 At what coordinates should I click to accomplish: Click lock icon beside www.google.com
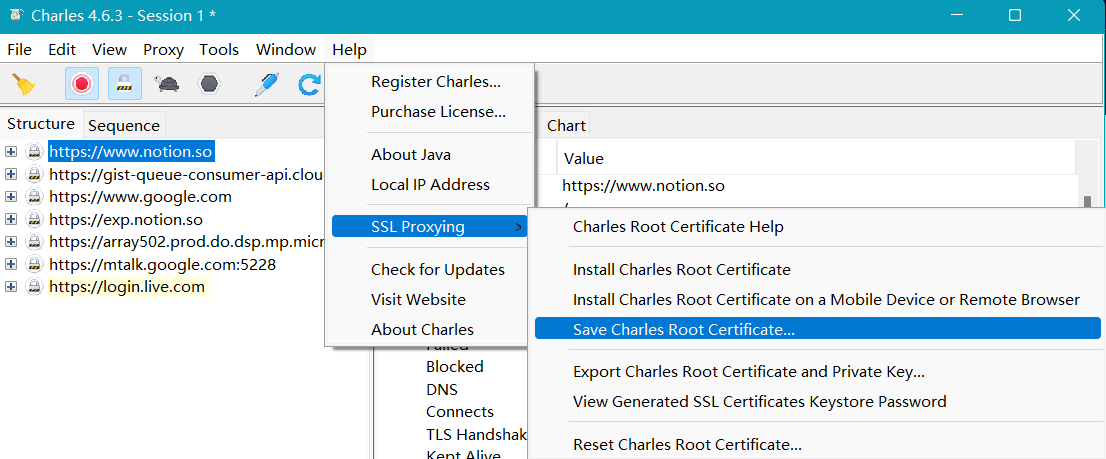click(x=34, y=197)
